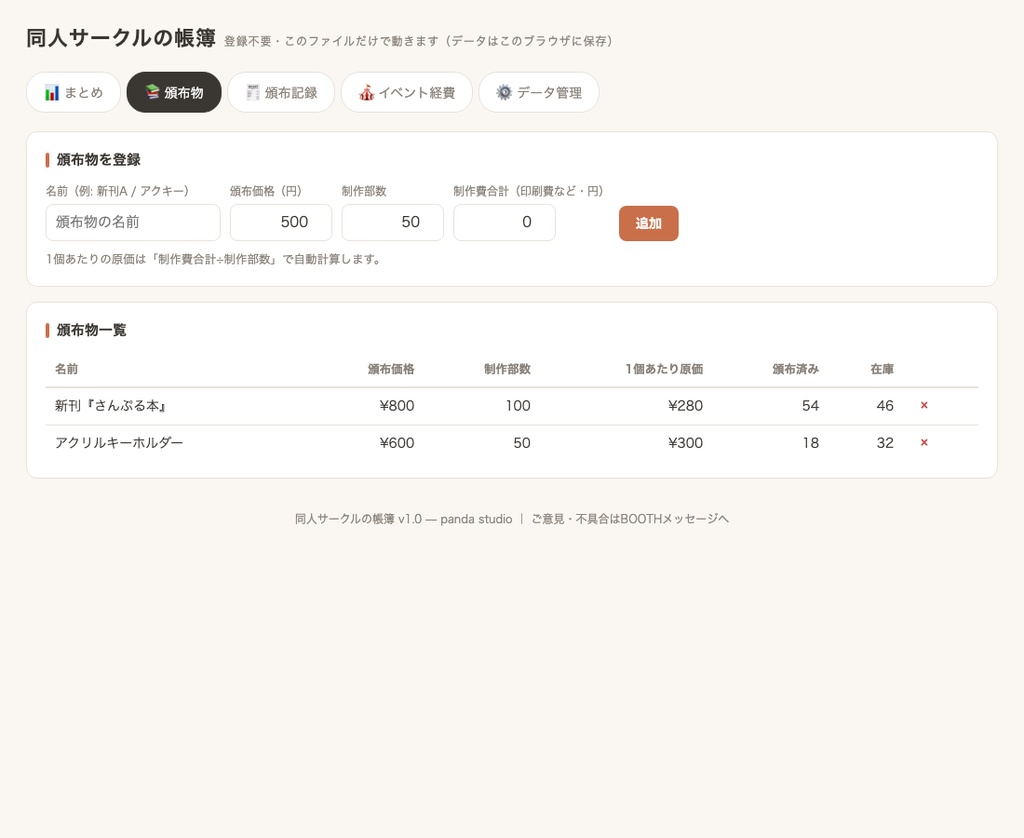Viewport: 1024px width, 838px height.
Task: Delete the 新刊『さんぷる本』 row
Action: [x=924, y=406]
